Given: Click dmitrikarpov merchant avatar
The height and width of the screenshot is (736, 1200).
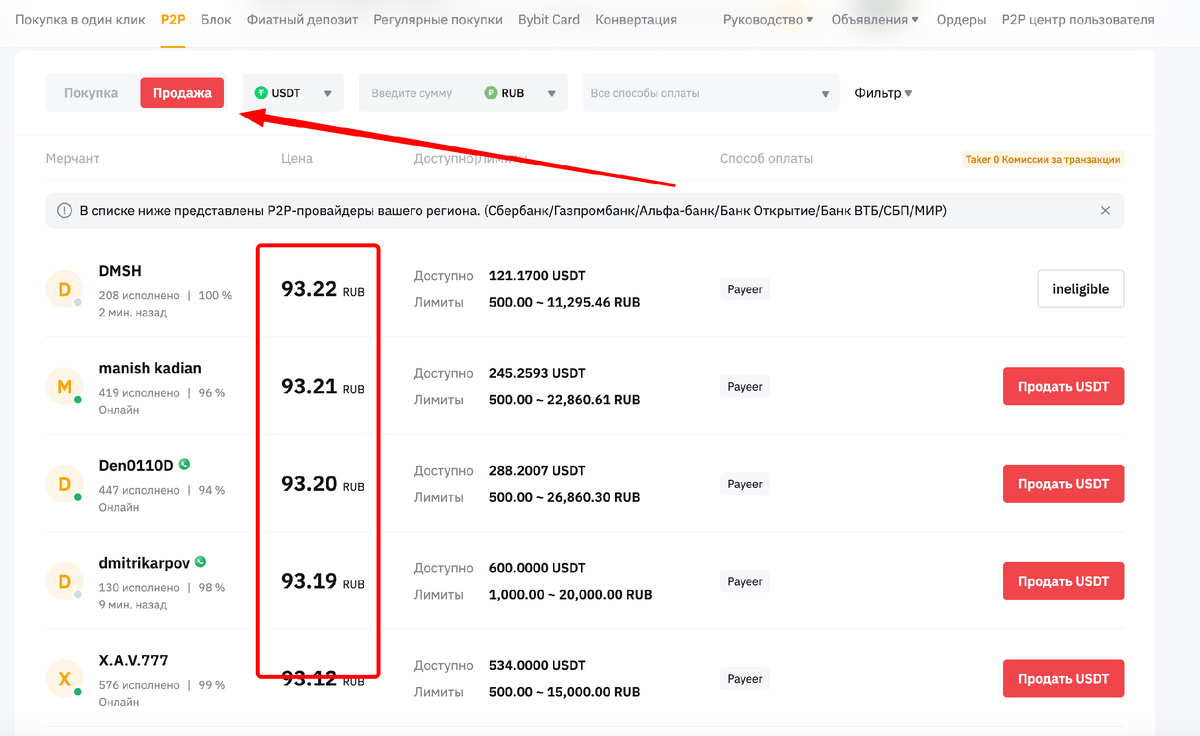Looking at the screenshot, I should [x=65, y=582].
